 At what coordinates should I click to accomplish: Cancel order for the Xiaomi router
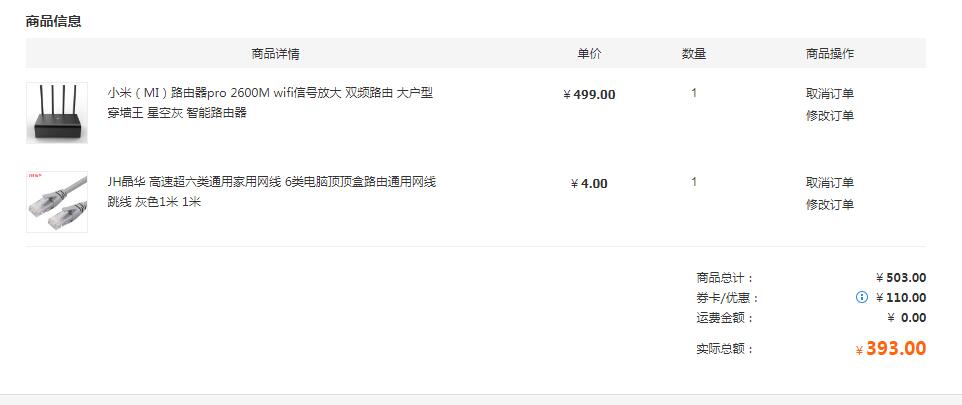tap(829, 94)
